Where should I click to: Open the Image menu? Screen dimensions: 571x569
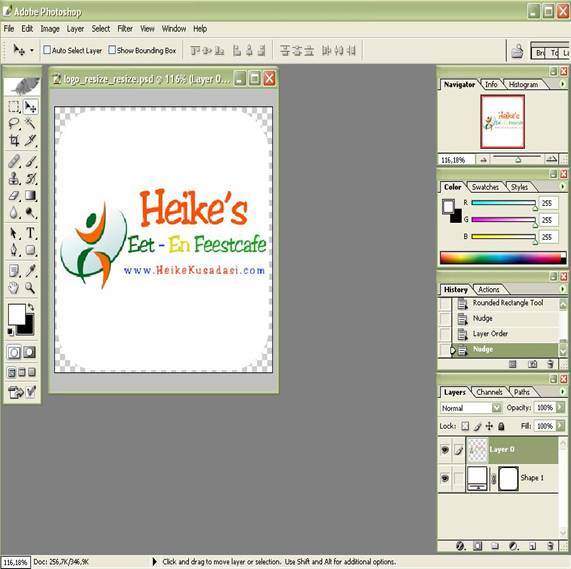pos(50,29)
